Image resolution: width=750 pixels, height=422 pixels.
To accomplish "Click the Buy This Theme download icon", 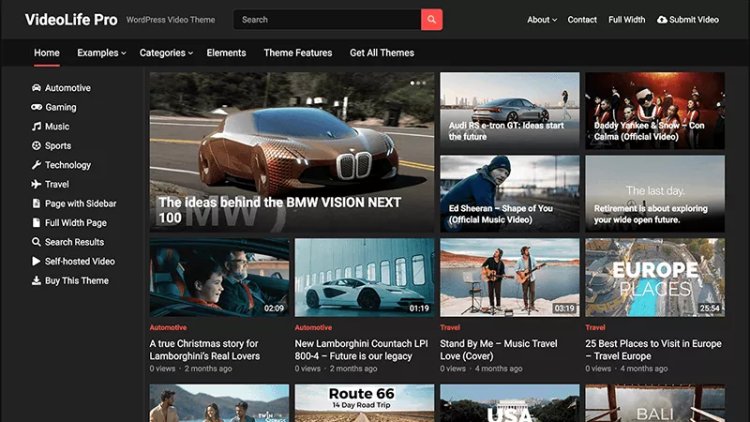I will click(36, 280).
